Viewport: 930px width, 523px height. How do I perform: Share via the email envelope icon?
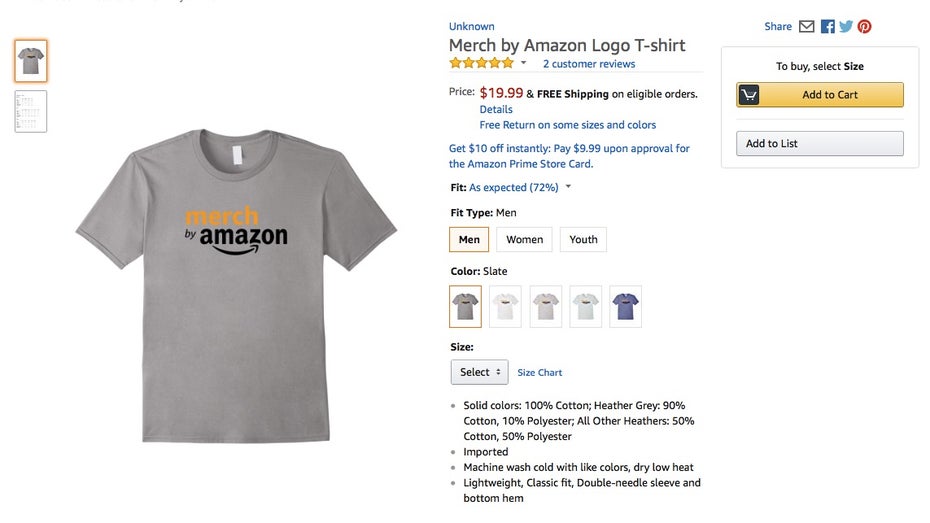tap(807, 27)
